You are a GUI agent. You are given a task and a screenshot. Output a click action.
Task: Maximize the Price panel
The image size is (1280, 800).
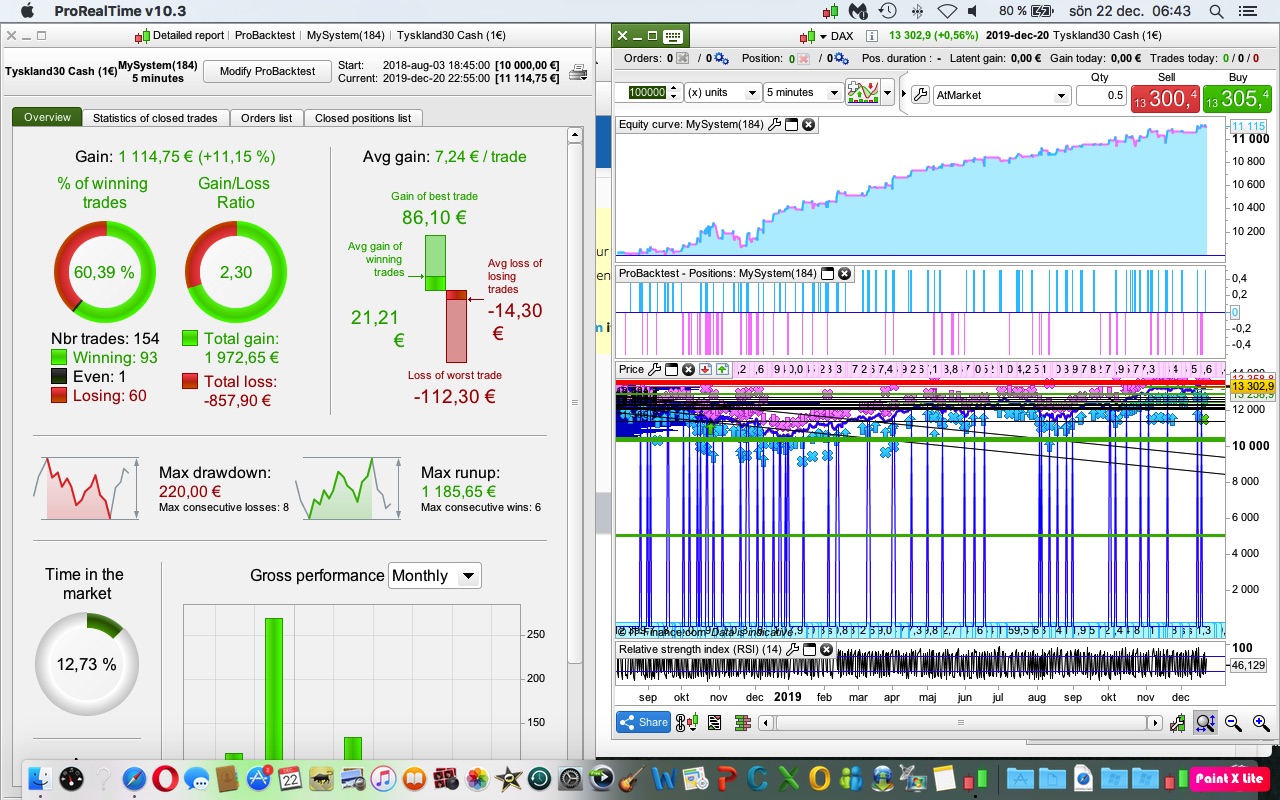672,369
